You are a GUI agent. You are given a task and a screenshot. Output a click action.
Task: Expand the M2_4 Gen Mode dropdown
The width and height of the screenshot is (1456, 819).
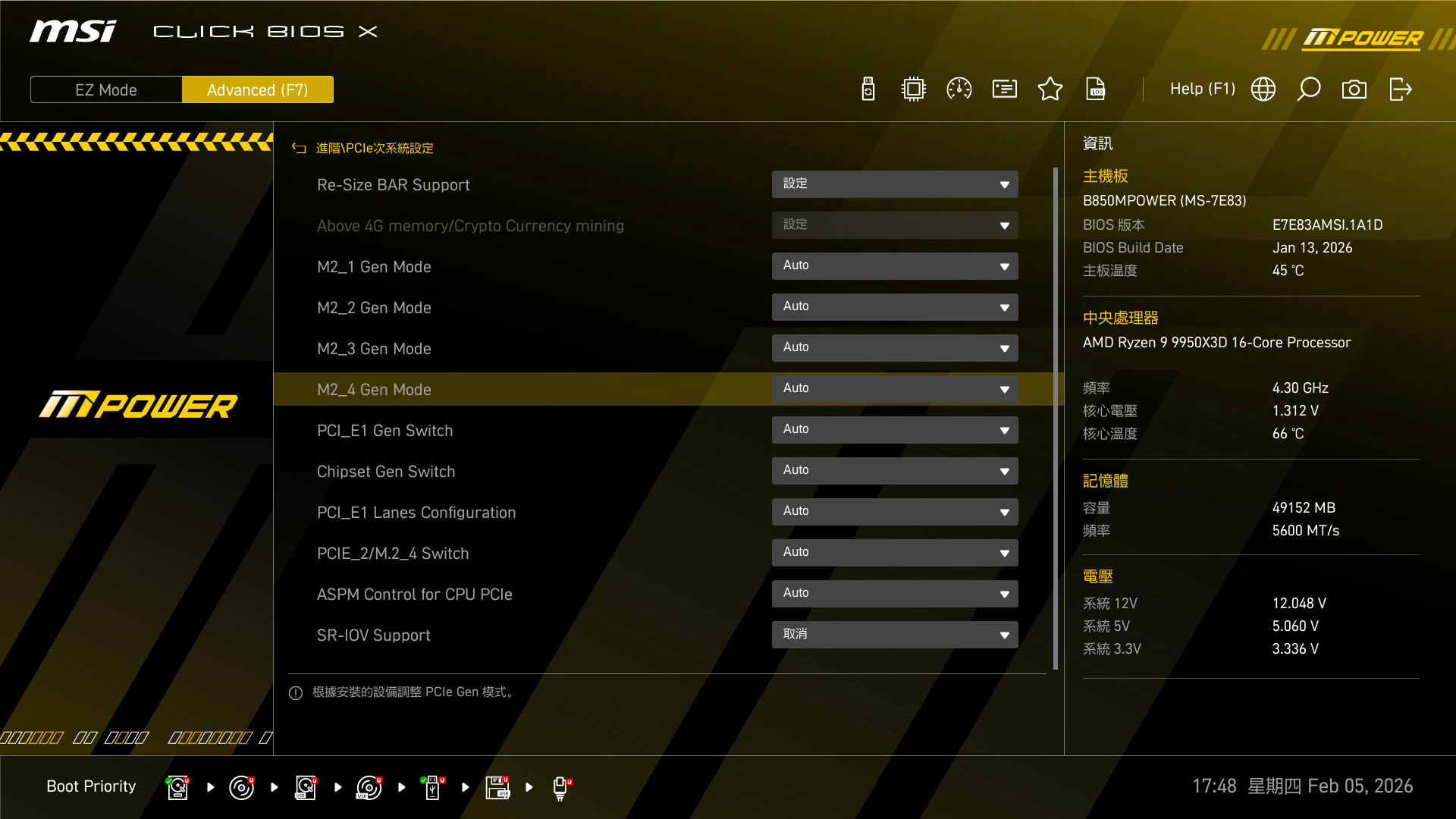[x=895, y=389]
